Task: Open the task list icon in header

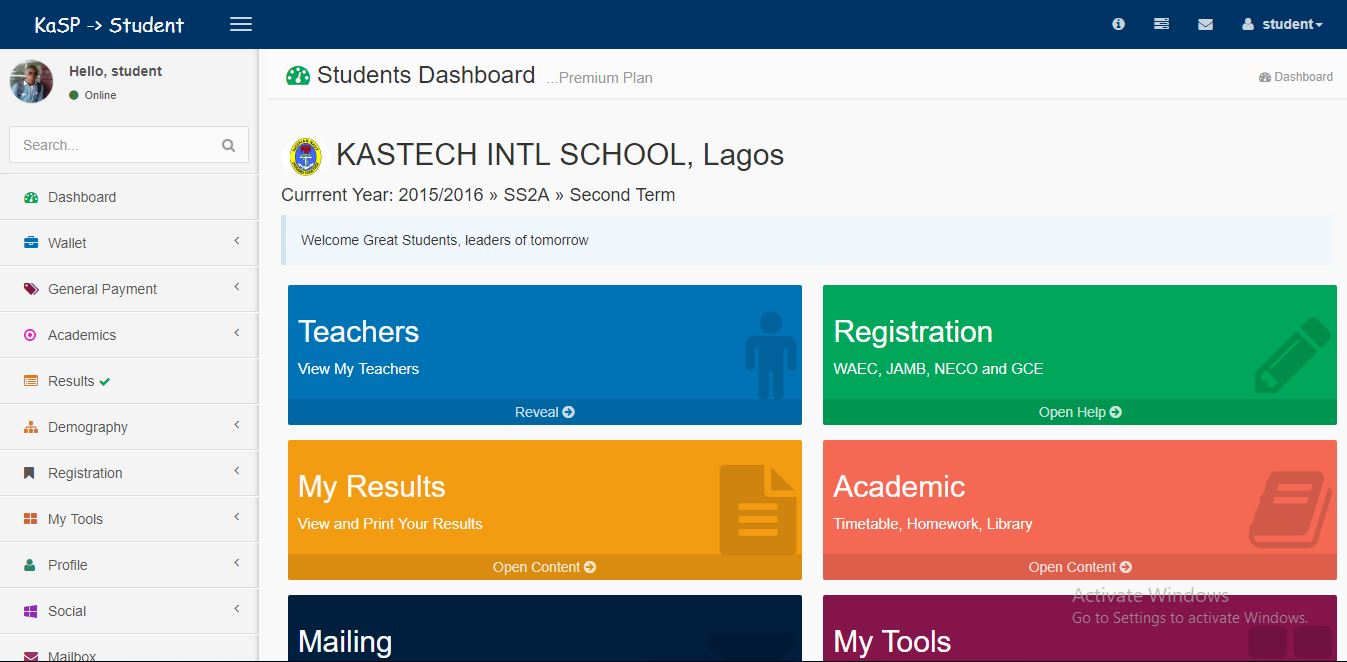Action: point(1161,24)
